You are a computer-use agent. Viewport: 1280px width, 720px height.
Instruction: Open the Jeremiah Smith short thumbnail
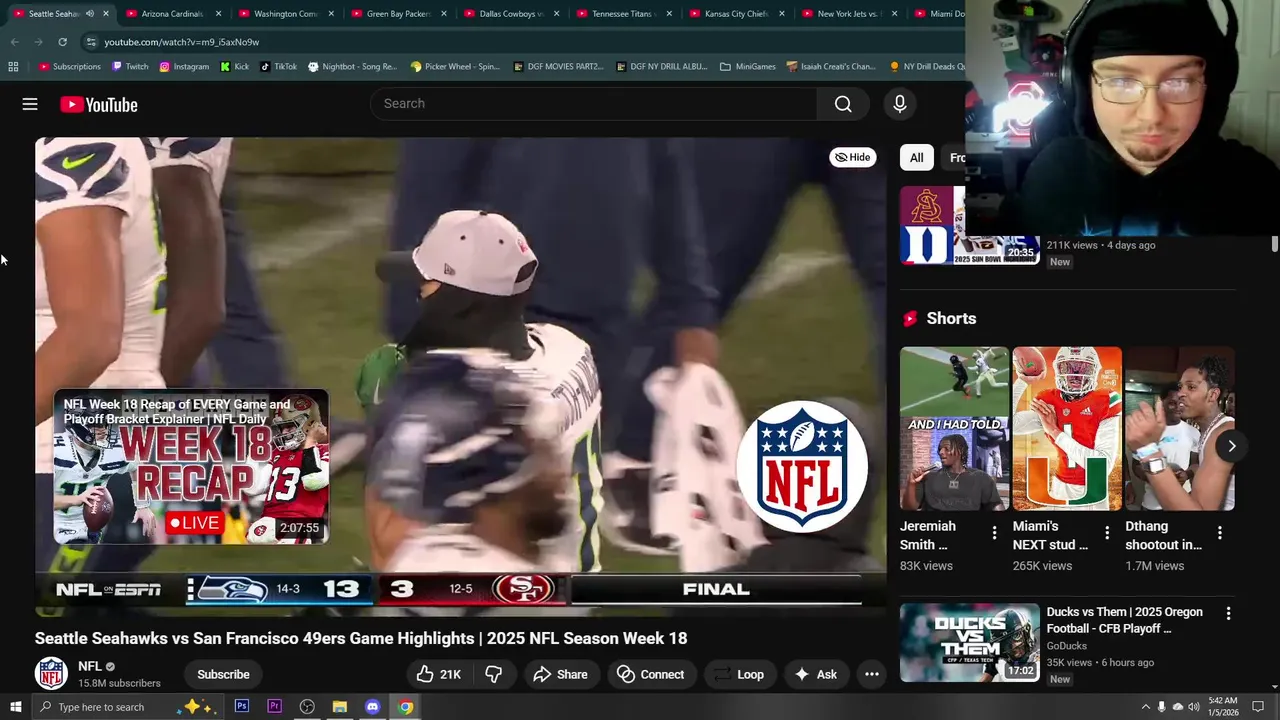954,428
